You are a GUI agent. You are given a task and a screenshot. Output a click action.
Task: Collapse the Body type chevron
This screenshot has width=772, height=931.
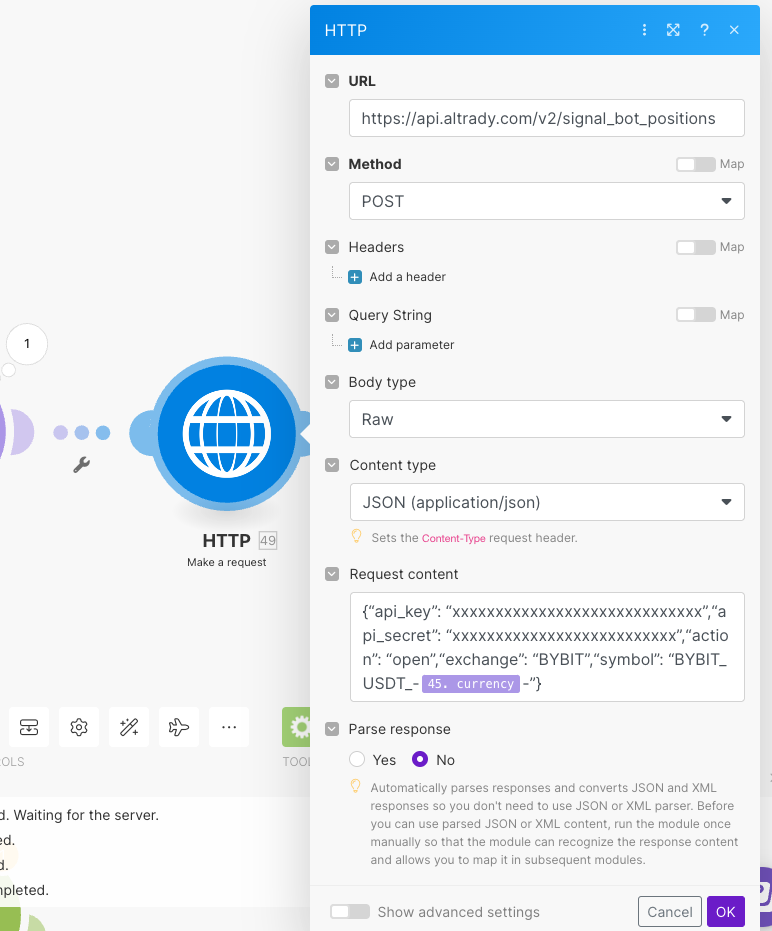332,382
